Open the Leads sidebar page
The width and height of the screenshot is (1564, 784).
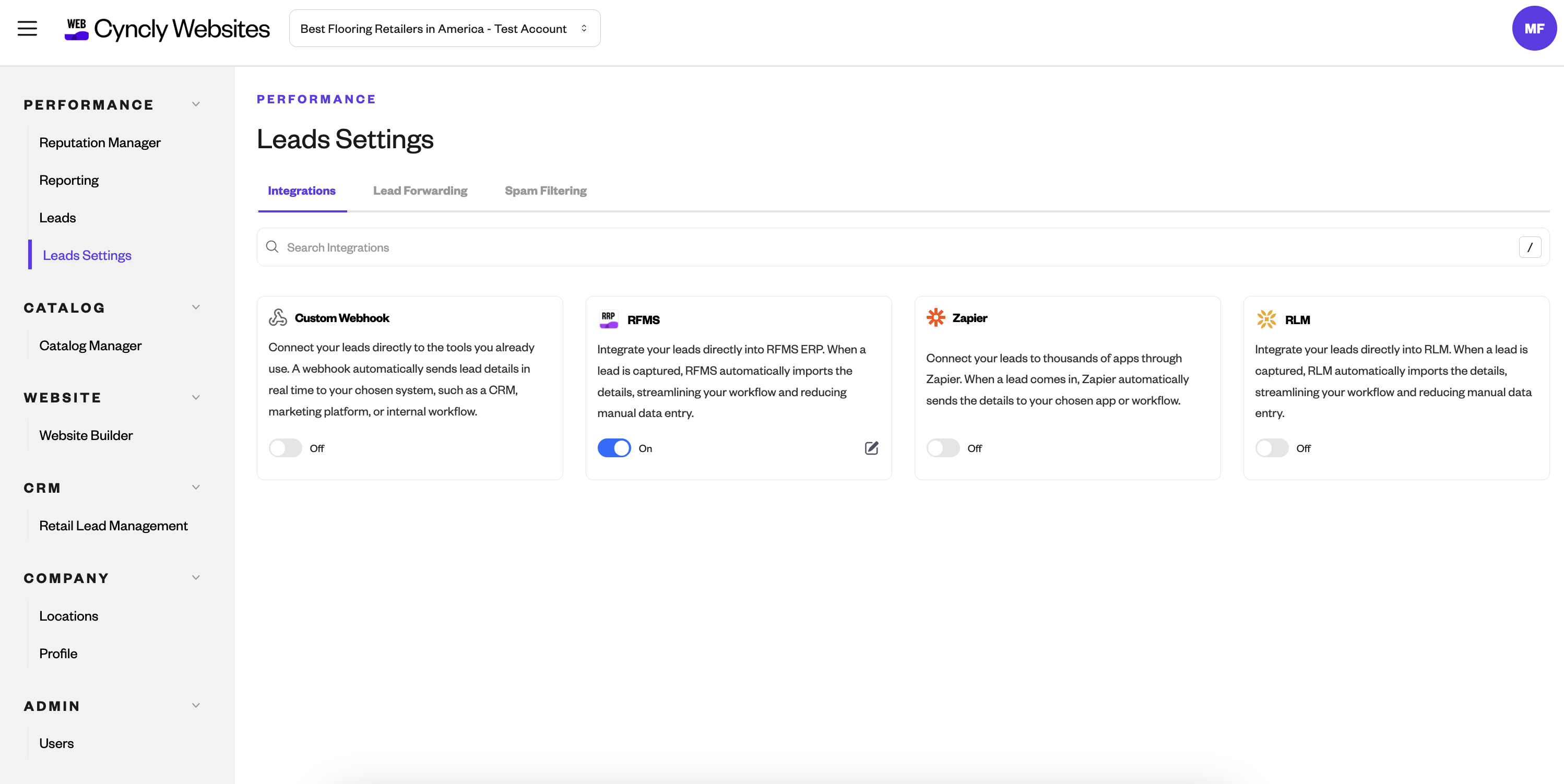coord(57,218)
